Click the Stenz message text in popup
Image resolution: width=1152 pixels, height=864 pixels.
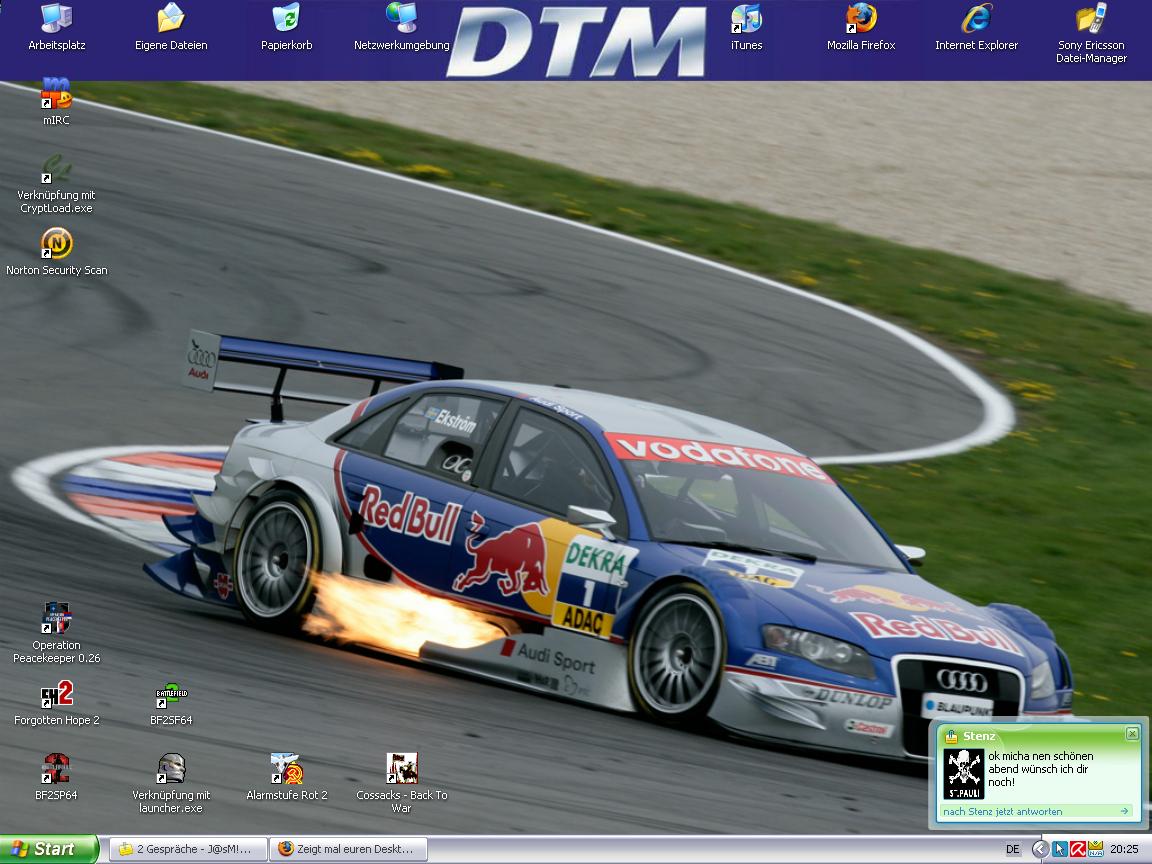pos(1040,768)
